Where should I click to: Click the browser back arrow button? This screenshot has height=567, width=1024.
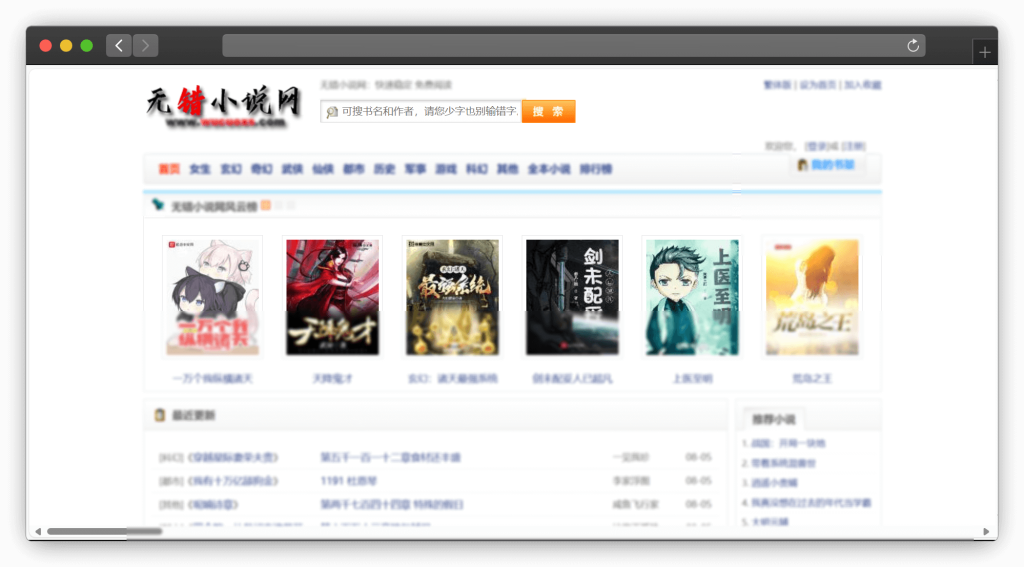[x=119, y=45]
